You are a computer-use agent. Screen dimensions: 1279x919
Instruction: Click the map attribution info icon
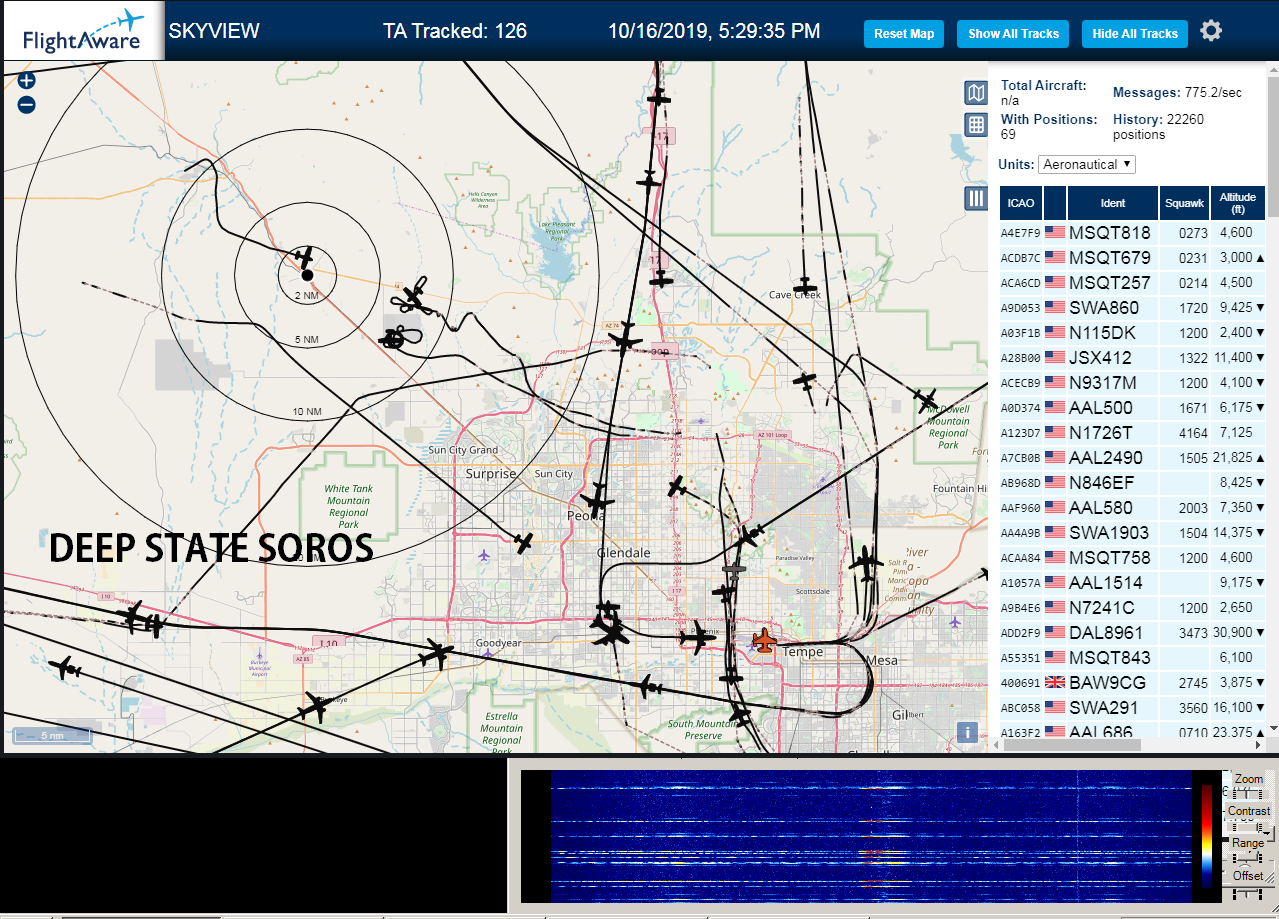966,731
